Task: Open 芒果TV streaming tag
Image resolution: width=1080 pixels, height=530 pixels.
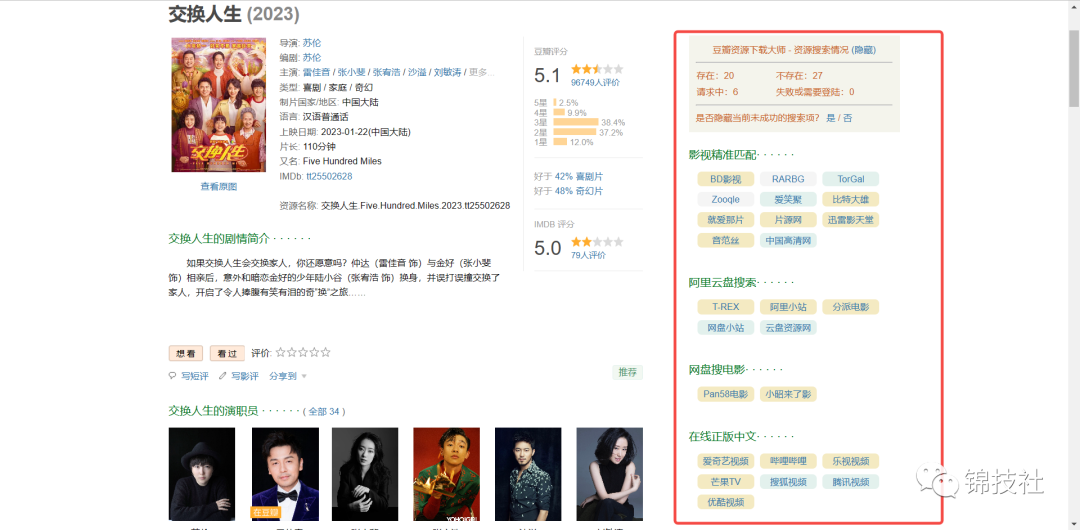Action: (x=726, y=481)
